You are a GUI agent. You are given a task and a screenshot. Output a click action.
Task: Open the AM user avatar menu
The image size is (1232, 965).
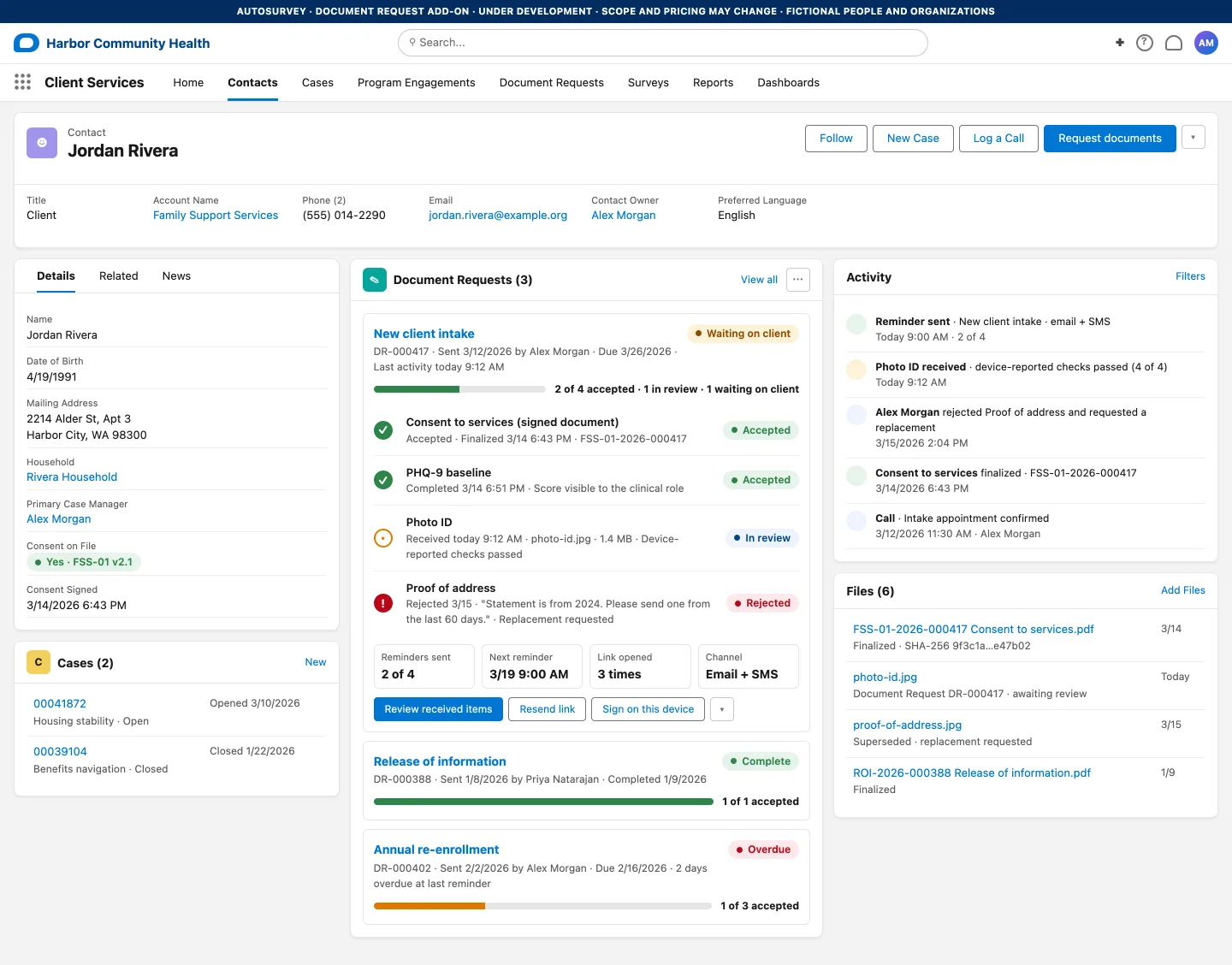point(1206,43)
